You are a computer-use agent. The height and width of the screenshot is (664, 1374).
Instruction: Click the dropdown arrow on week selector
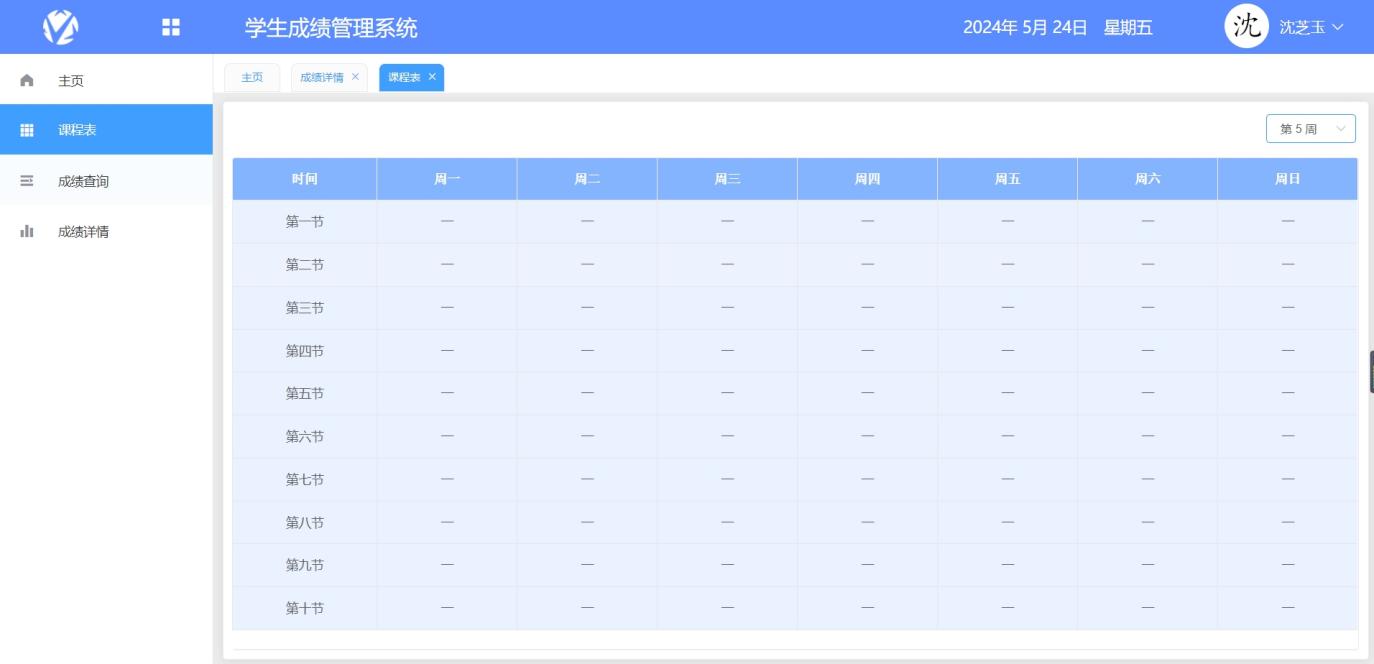[x=1340, y=128]
